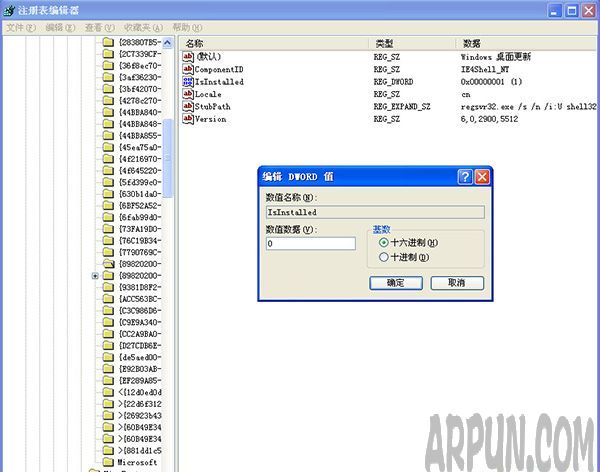Select folder icon of {283807B5- key
600x472 pixels.
[x=109, y=42]
